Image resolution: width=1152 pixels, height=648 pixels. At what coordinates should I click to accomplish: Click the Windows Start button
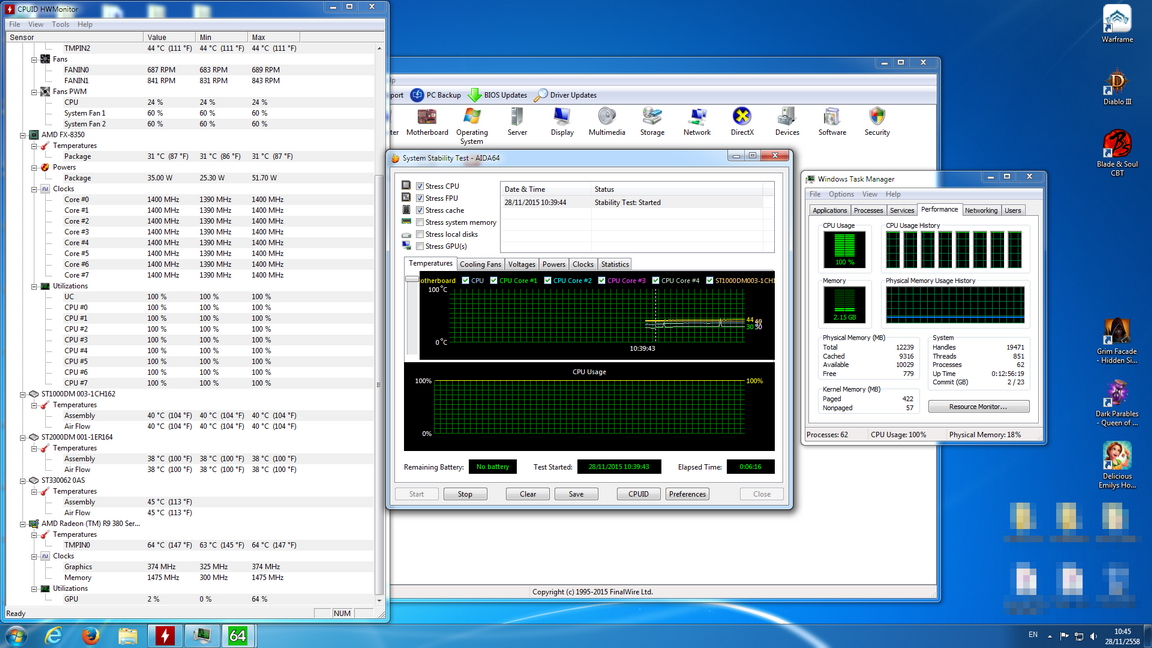click(16, 636)
